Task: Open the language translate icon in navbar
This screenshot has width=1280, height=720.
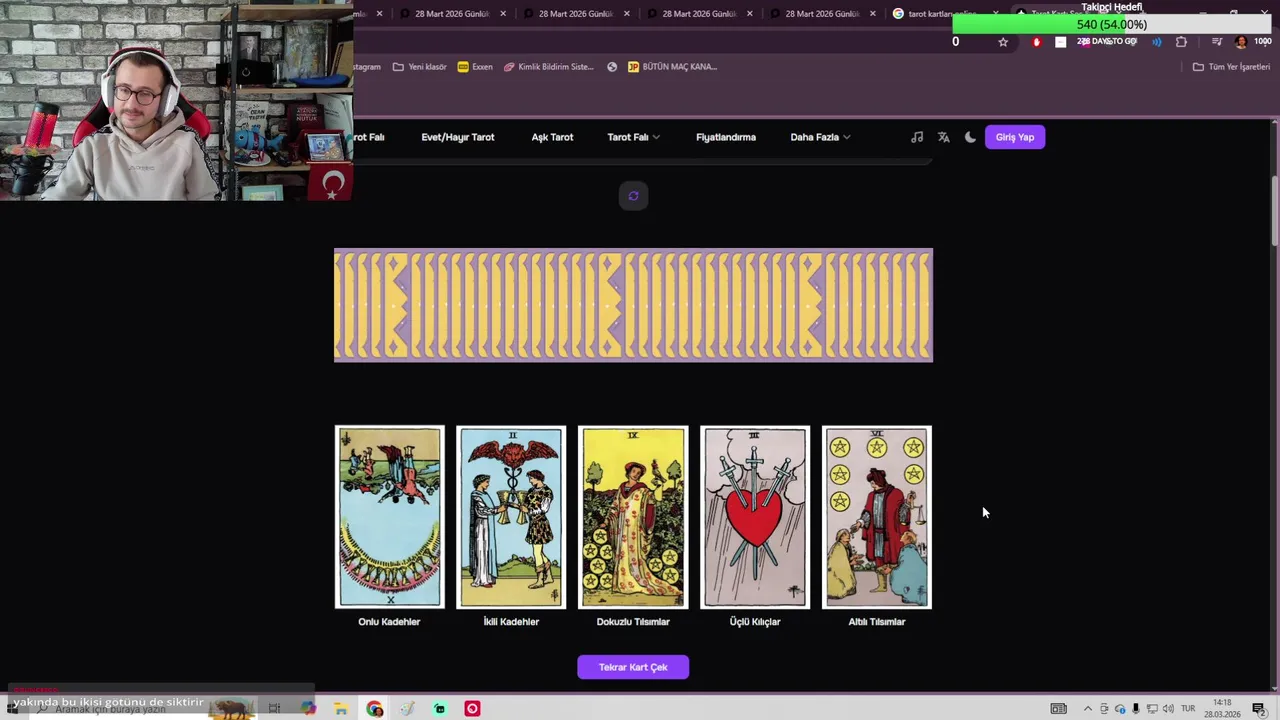Action: 943,137
